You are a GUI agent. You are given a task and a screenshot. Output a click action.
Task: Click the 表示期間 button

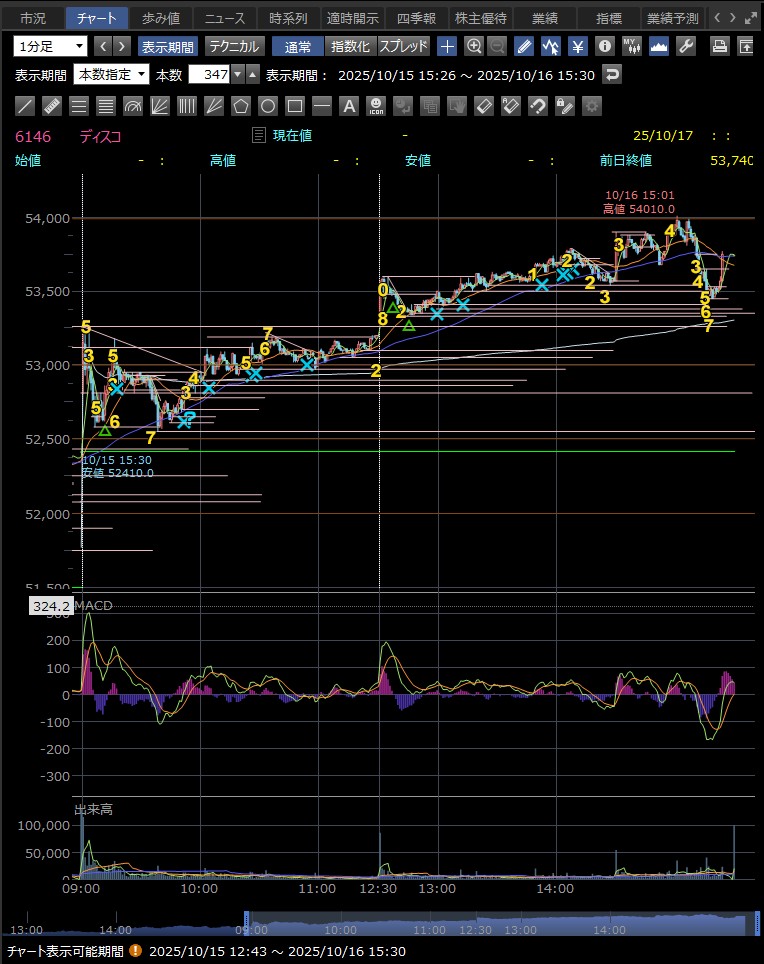(168, 46)
